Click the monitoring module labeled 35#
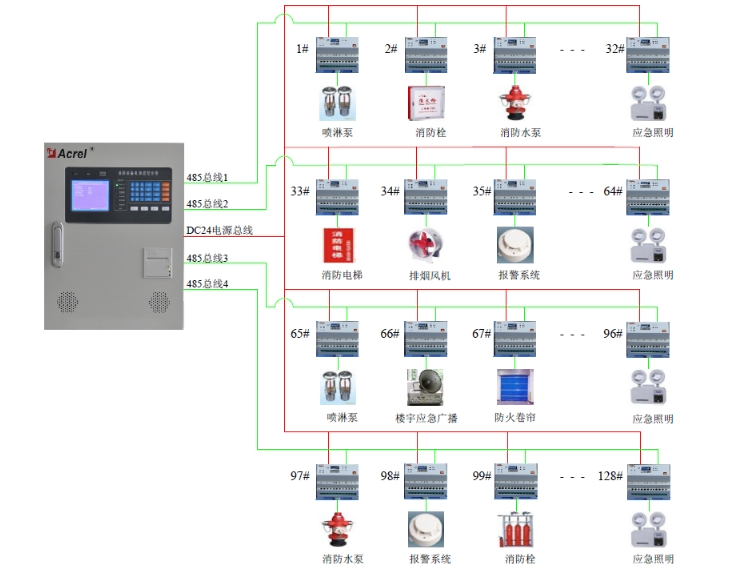This screenshot has width=732, height=574. [514, 197]
